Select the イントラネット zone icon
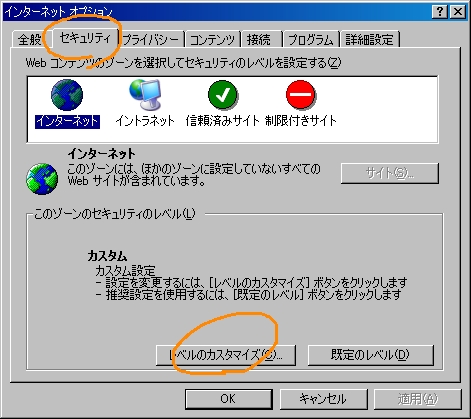The image size is (471, 419). tap(145, 95)
